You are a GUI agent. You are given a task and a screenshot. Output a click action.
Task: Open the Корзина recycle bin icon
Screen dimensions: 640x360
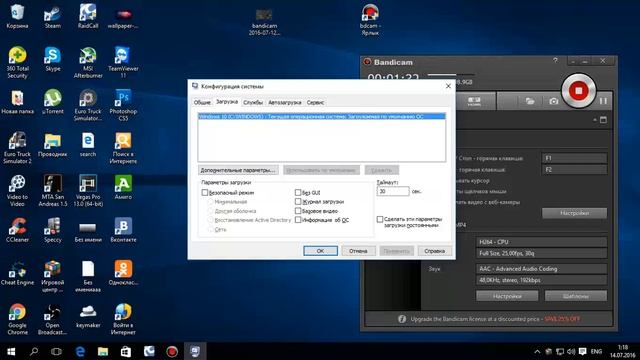click(17, 16)
